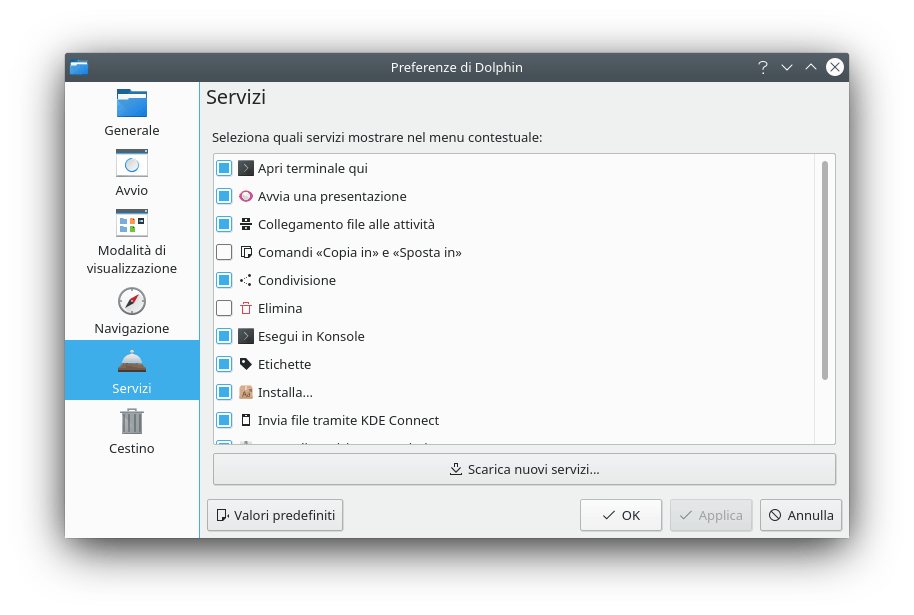Disable the Condivisione service checkbox
The width and height of the screenshot is (914, 615).
pos(224,281)
